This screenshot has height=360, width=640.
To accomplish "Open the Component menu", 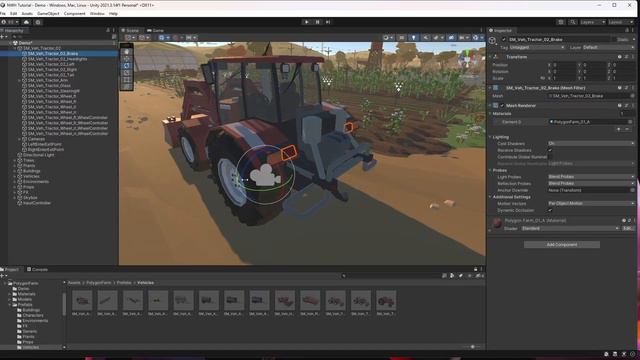I will click(x=75, y=13).
